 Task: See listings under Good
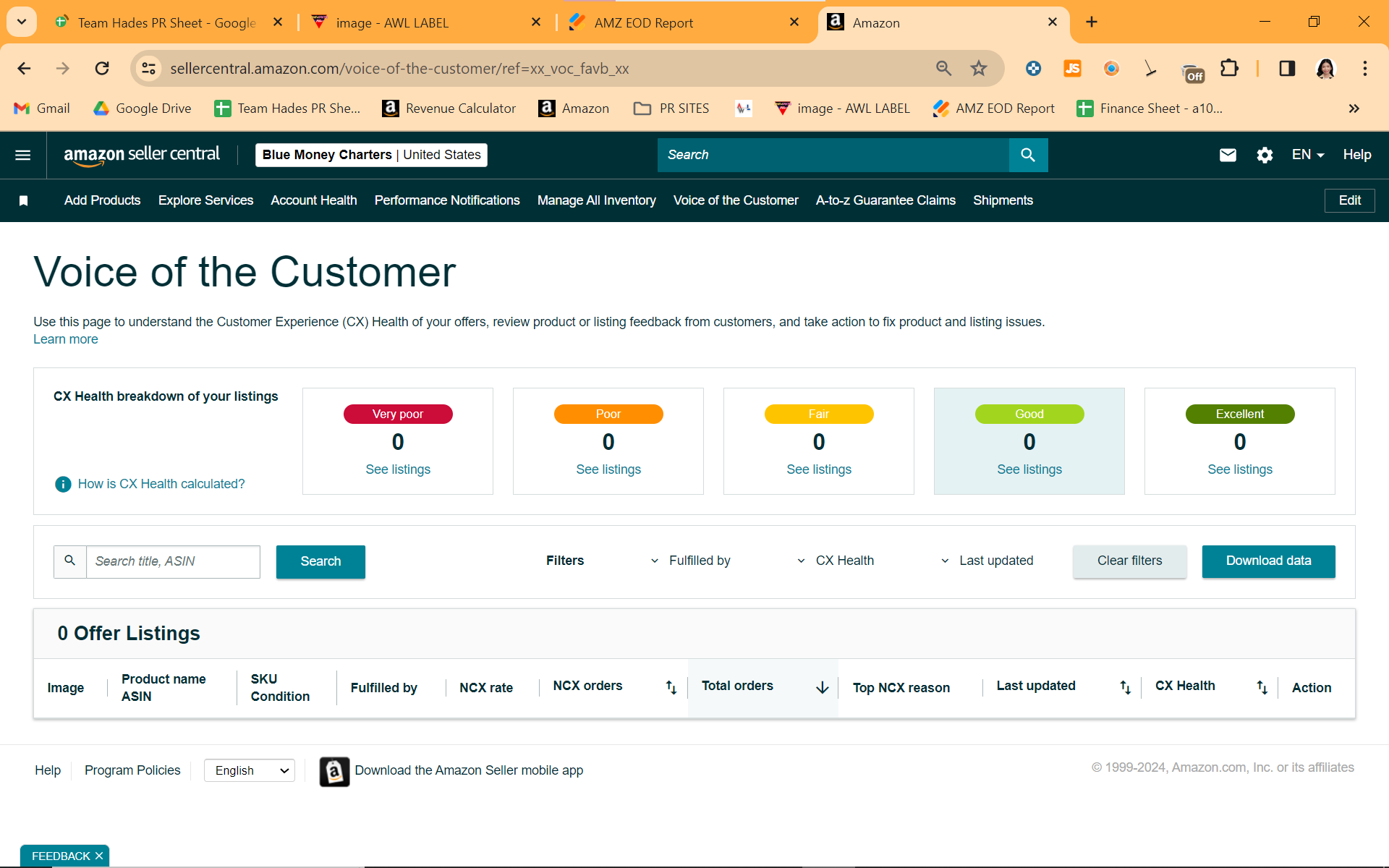pos(1029,469)
